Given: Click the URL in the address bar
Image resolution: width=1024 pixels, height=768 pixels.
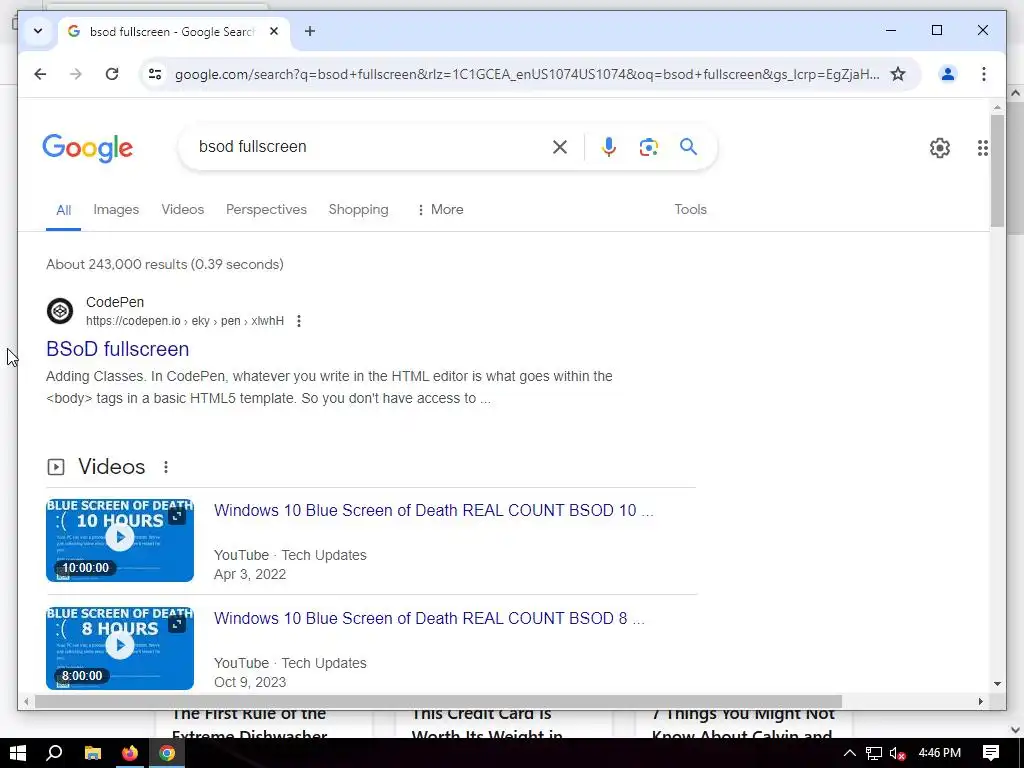Looking at the screenshot, I should coord(526,74).
